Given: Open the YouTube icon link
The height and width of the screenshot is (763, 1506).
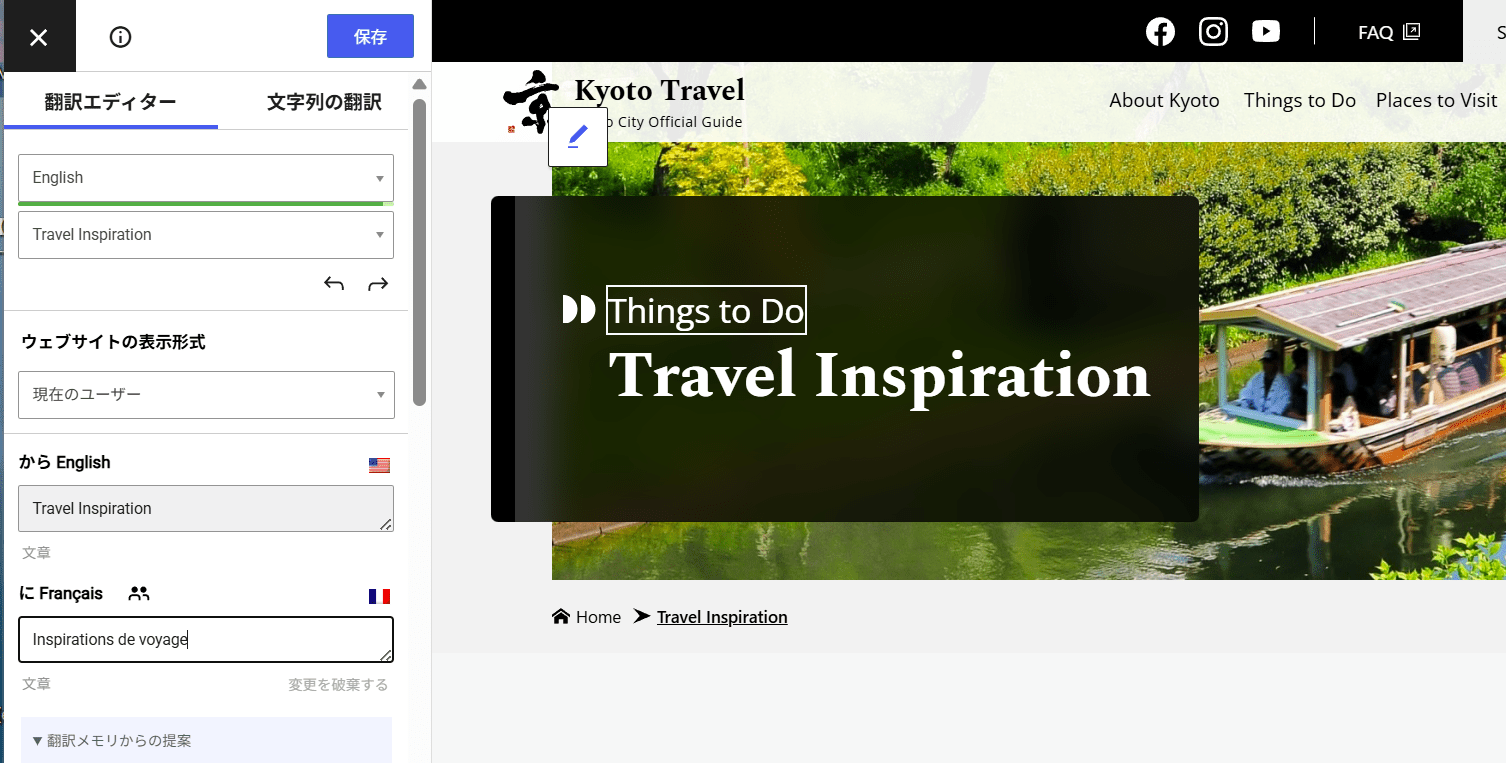Looking at the screenshot, I should pos(1266,32).
